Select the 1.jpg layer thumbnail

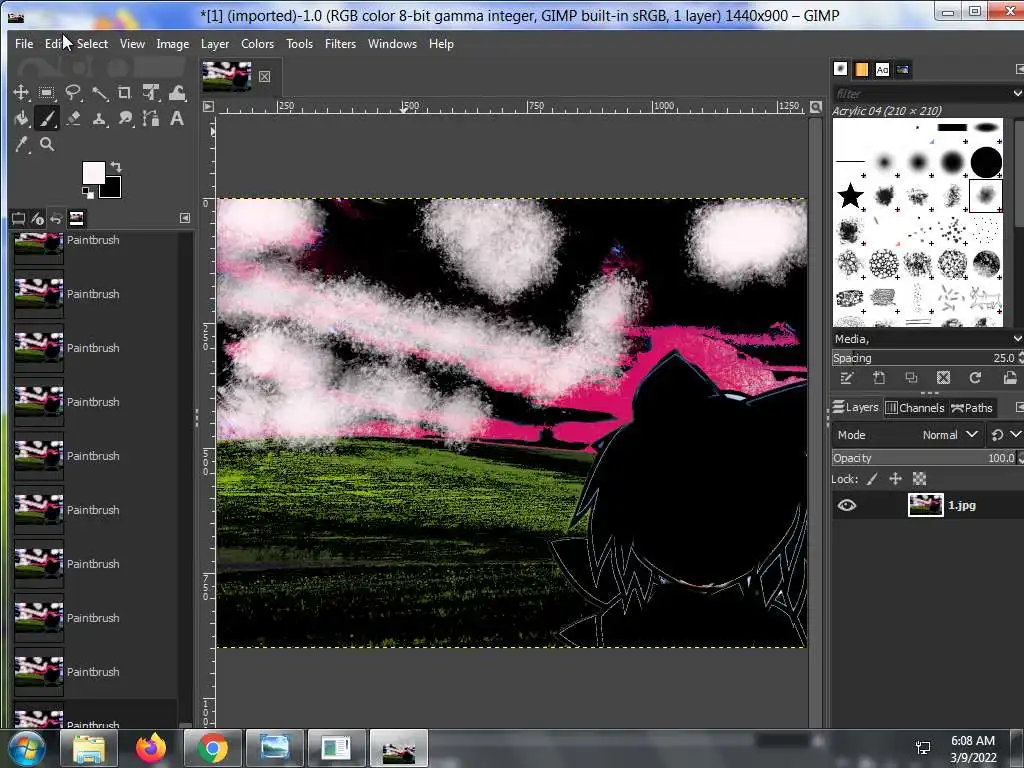pos(925,505)
